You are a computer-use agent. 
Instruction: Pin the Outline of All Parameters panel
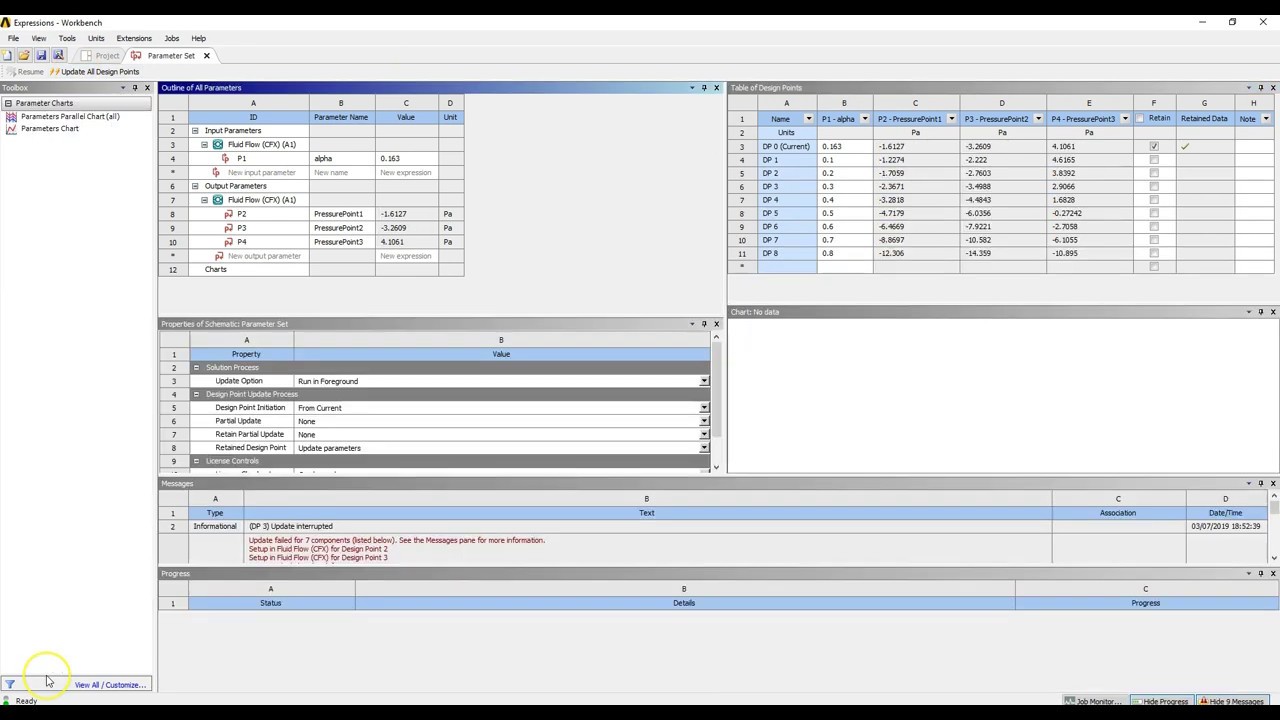704,88
